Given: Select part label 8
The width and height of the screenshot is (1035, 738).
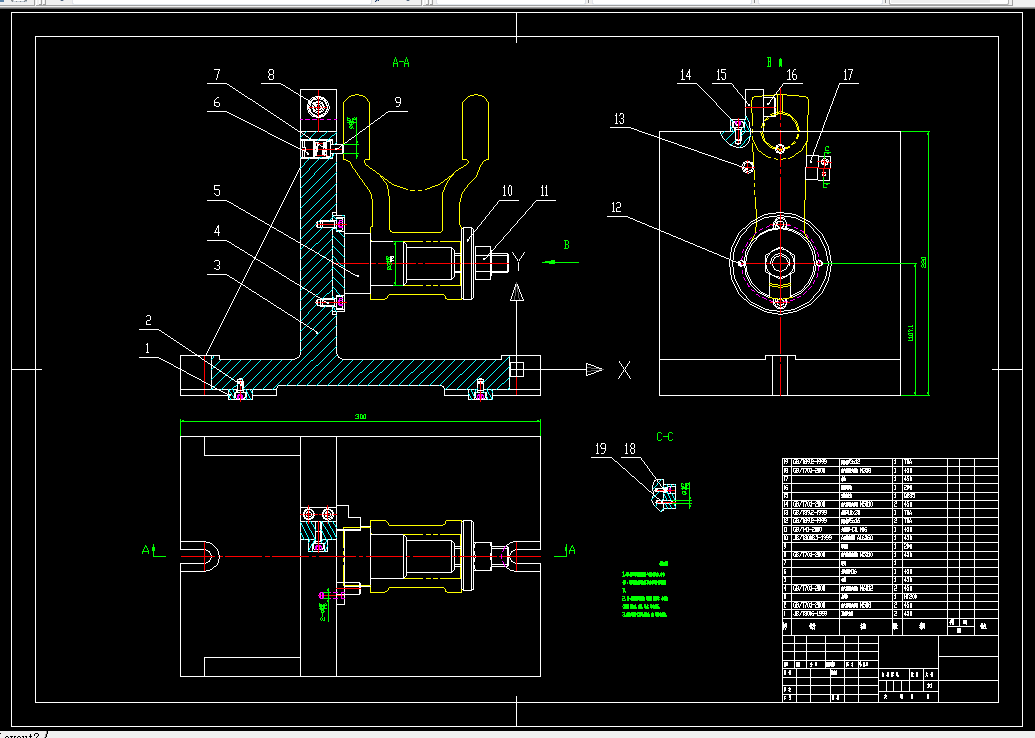Looking at the screenshot, I should click(271, 75).
